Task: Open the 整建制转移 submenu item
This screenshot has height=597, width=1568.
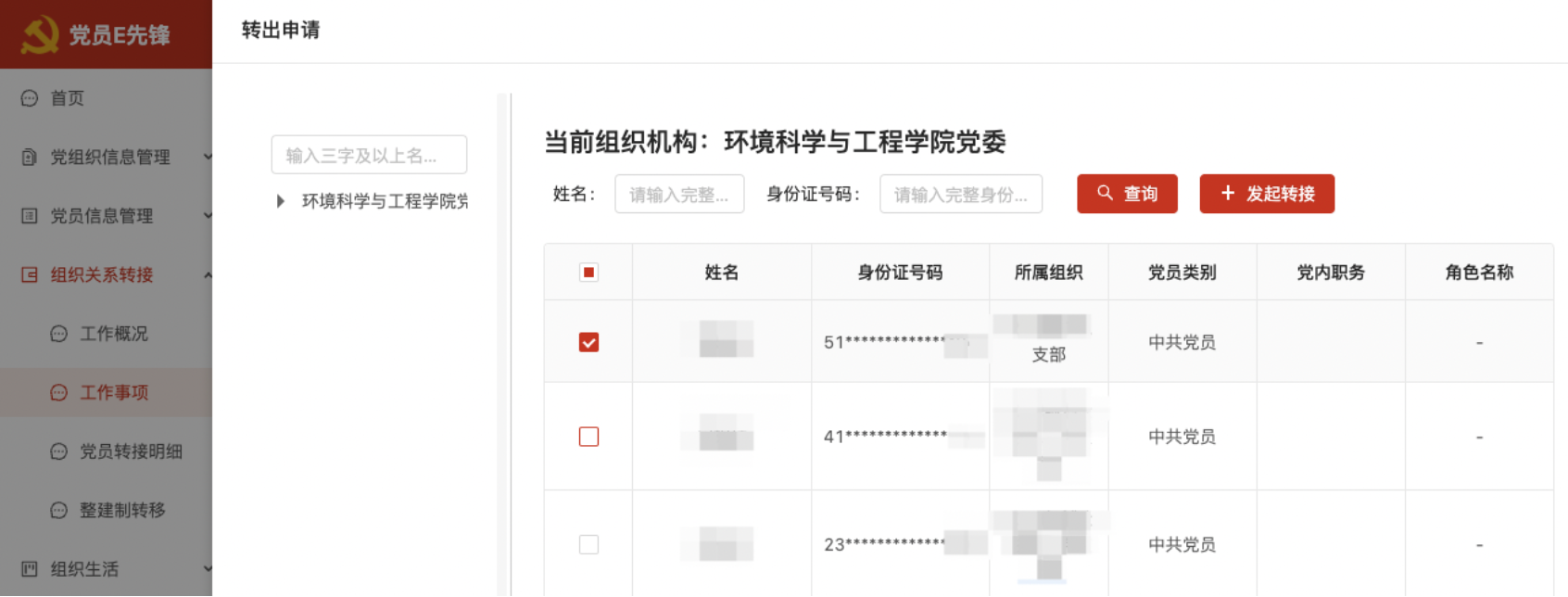Action: (x=121, y=510)
